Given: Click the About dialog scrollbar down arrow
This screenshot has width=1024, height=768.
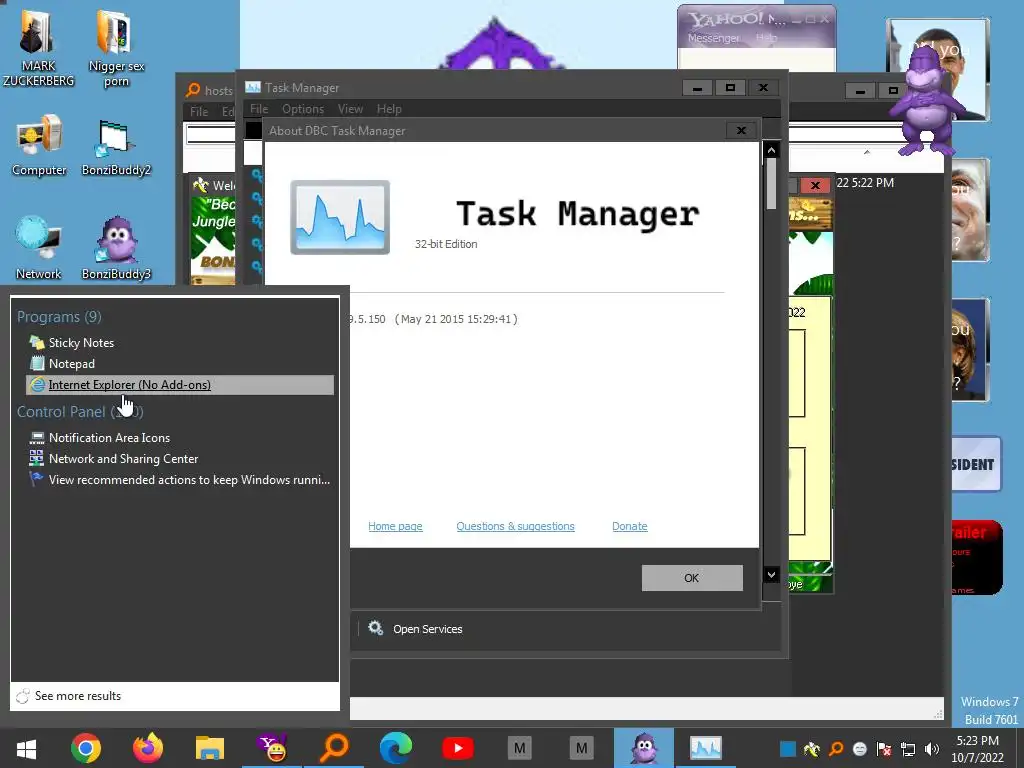Looking at the screenshot, I should (x=771, y=575).
